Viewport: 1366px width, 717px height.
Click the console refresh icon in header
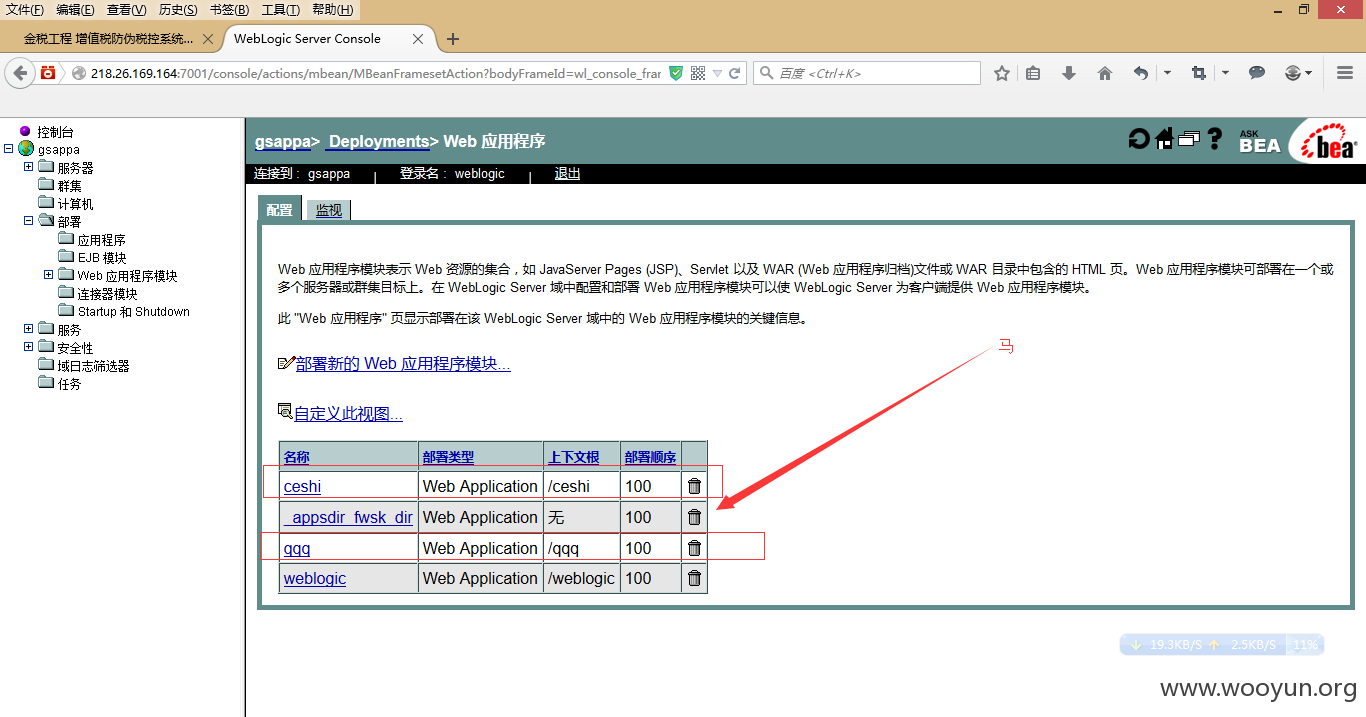pyautogui.click(x=1139, y=139)
